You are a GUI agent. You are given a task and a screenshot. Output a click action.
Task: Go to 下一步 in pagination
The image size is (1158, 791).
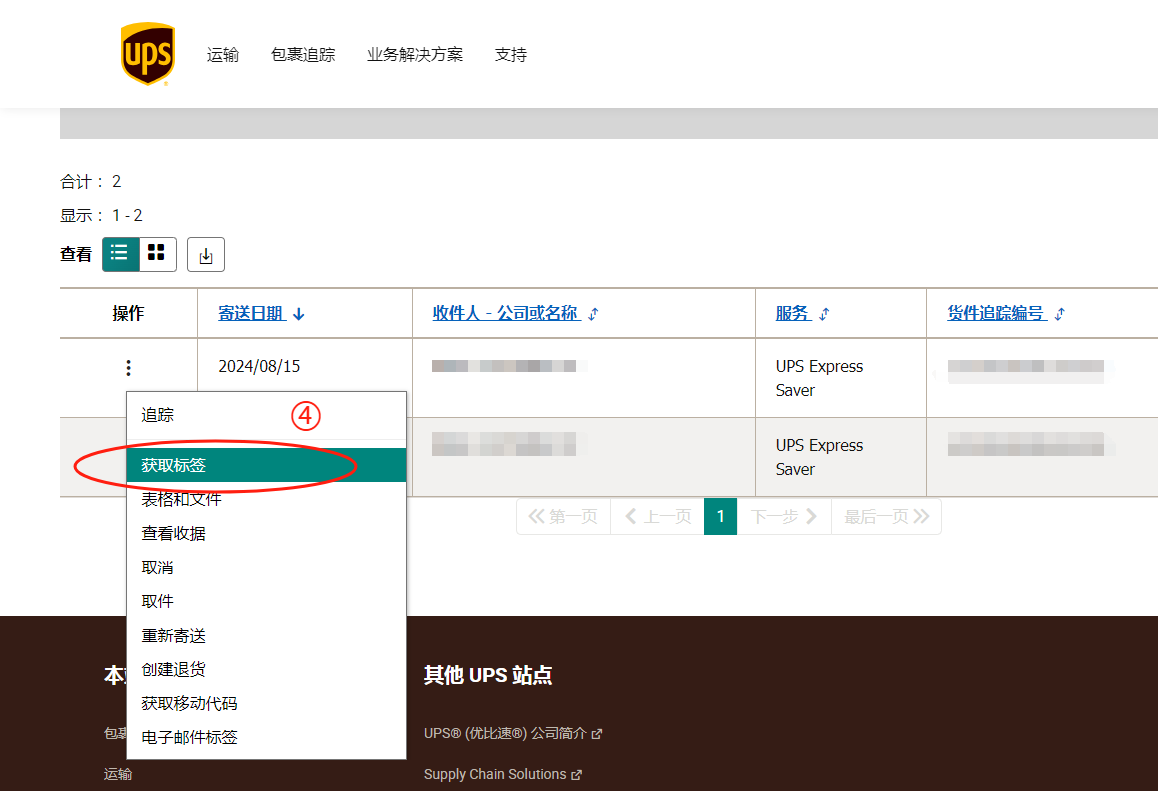(784, 516)
